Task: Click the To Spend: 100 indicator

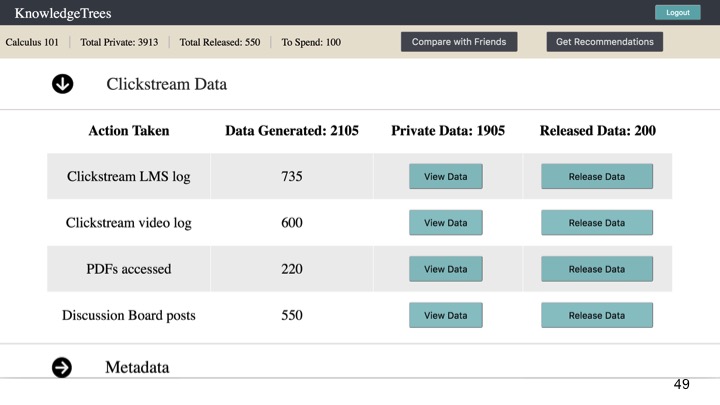Action: 311,42
